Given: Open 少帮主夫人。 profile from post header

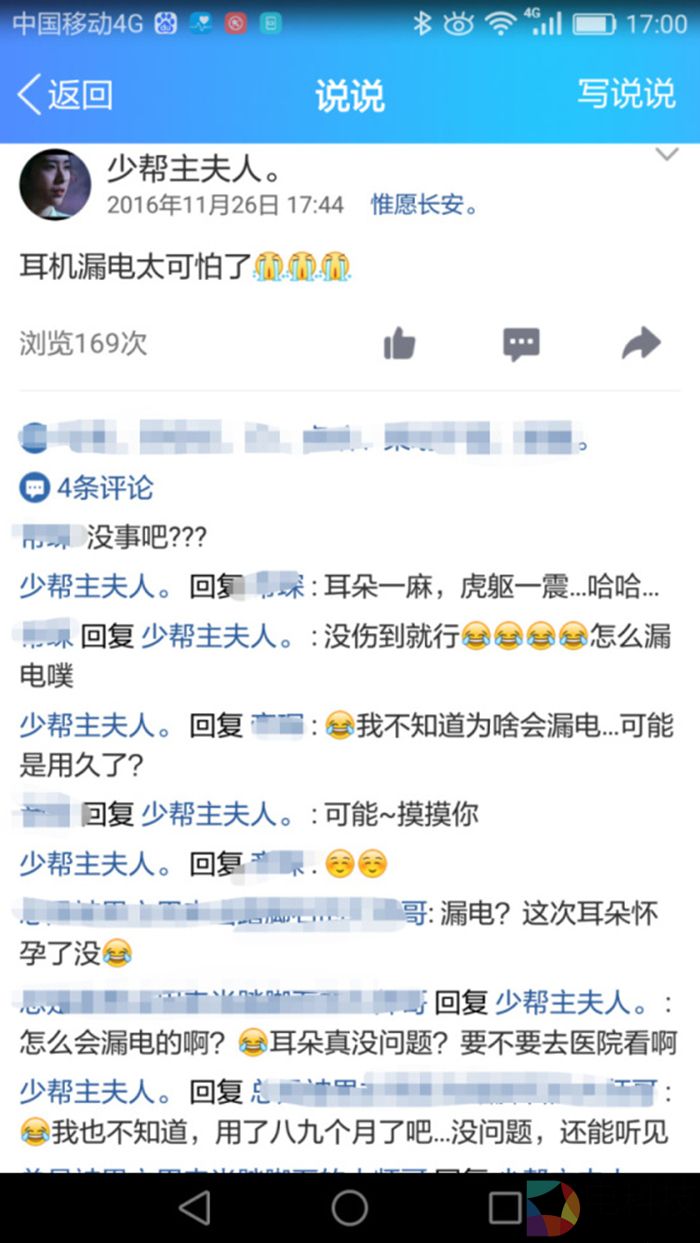Looking at the screenshot, I should point(196,170).
